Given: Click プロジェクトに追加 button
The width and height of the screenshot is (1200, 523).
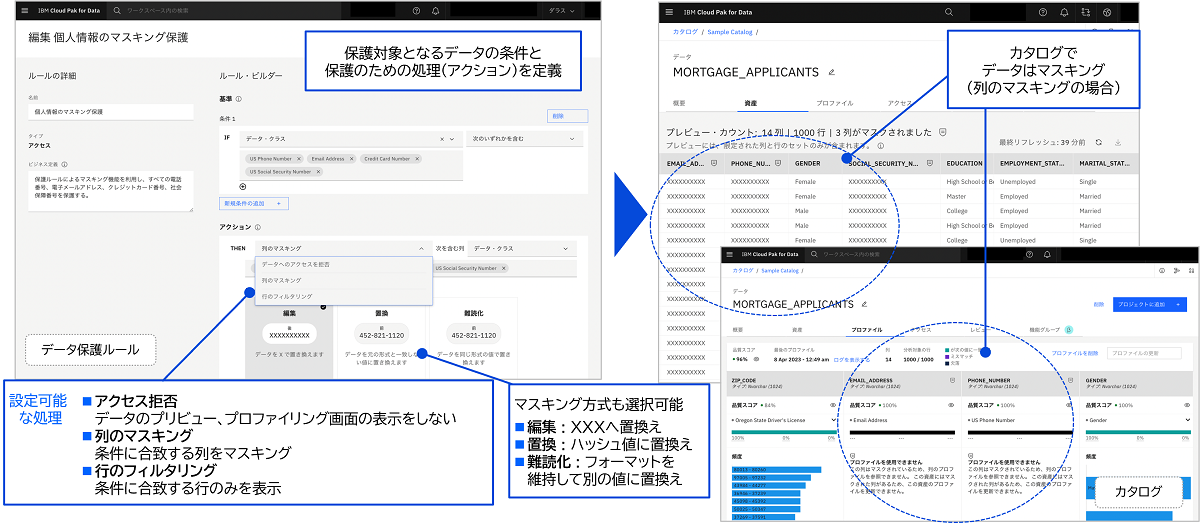Looking at the screenshot, I should pos(1151,304).
